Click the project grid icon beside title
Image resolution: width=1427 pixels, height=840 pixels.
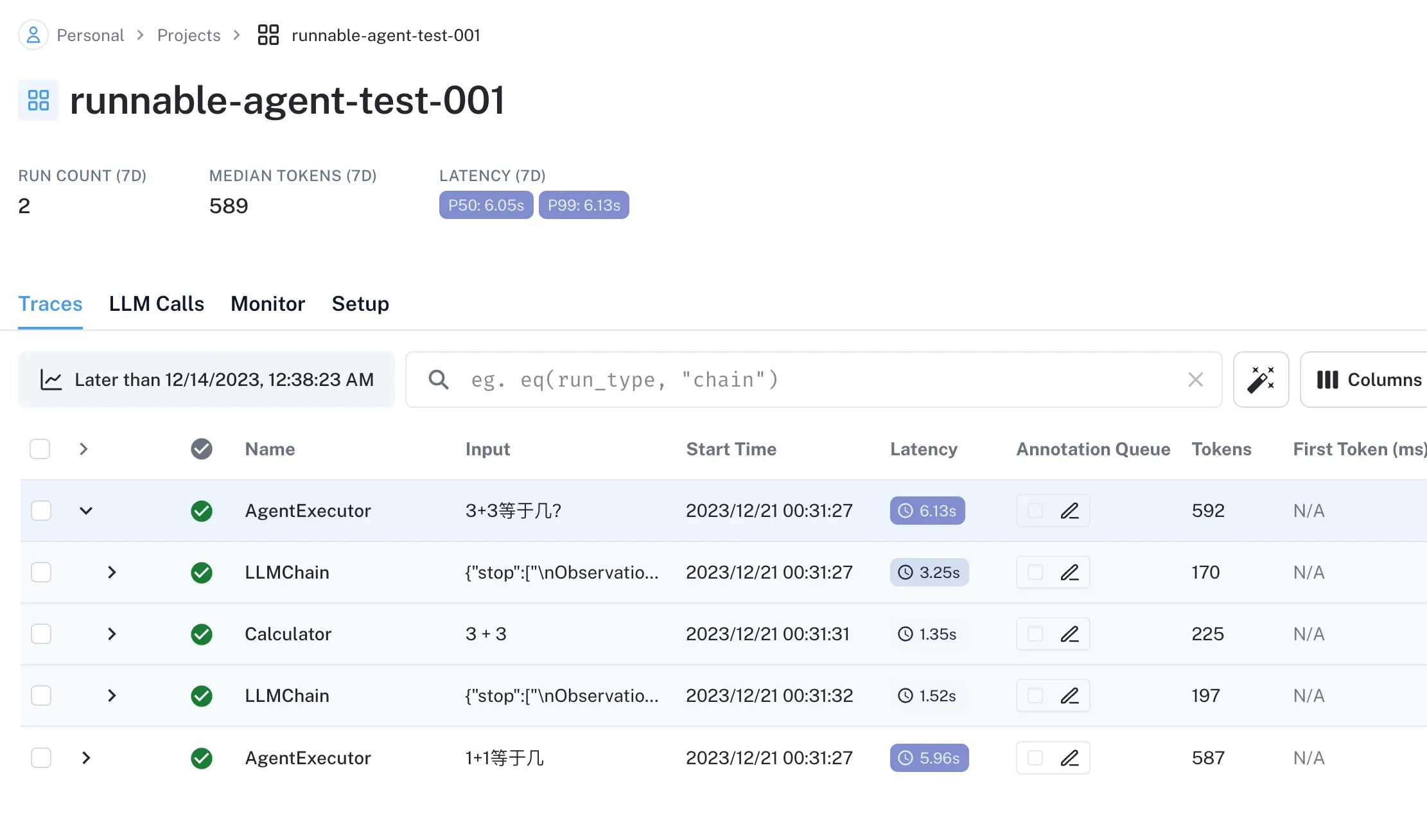(x=39, y=100)
